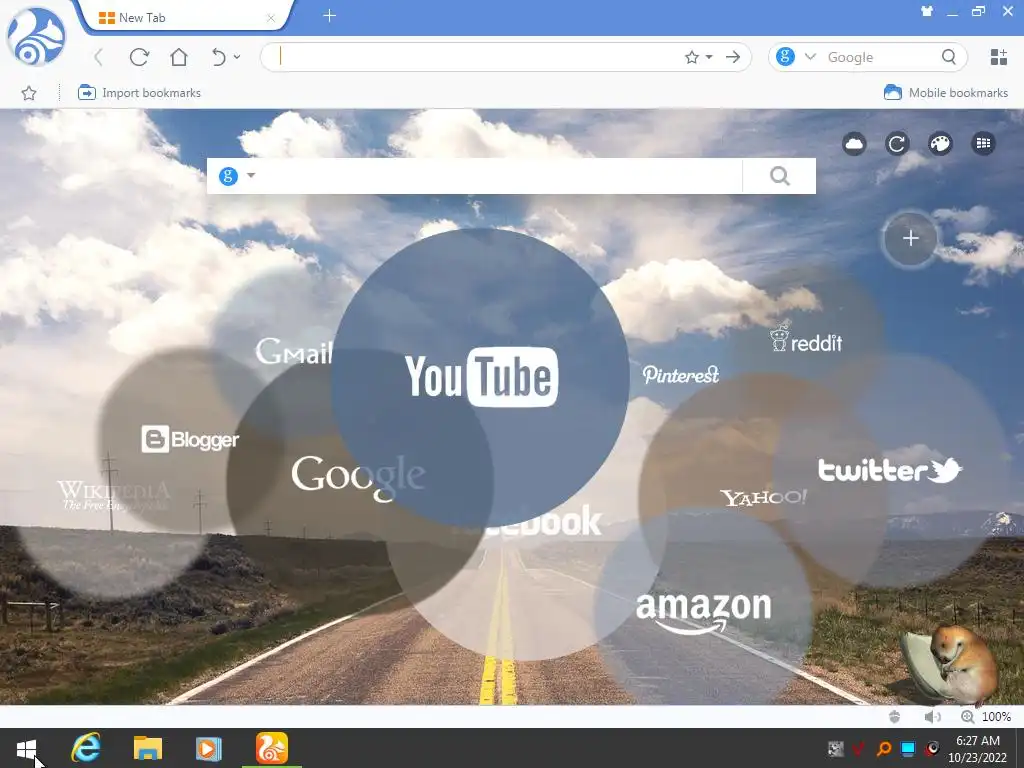The image size is (1024, 768).
Task: Open media player taskbar icon
Action: [208, 748]
